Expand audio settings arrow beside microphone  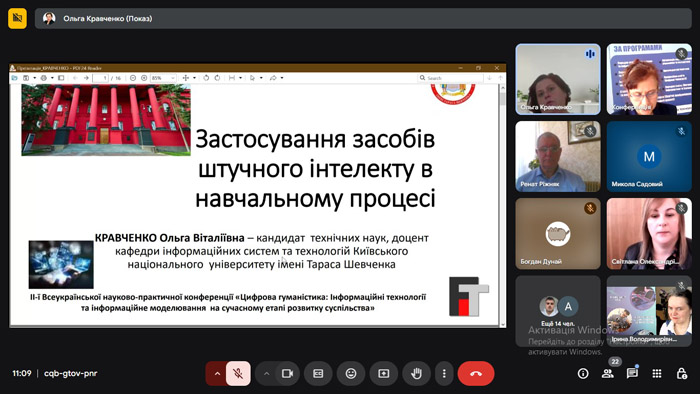coord(217,373)
